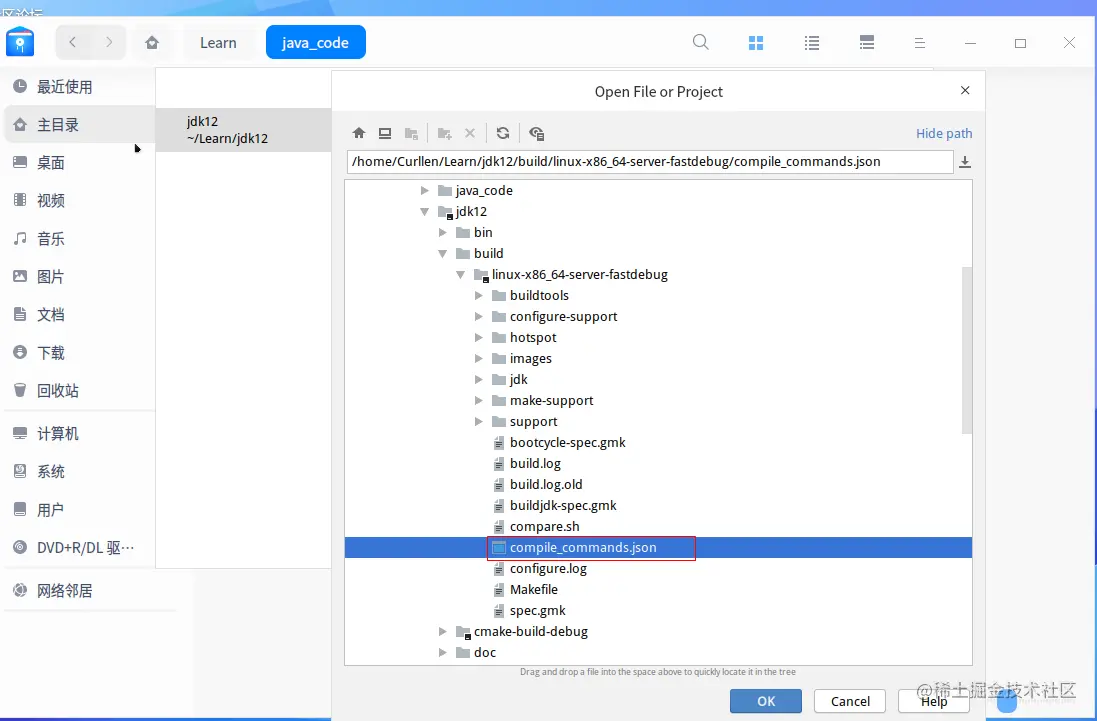Click the Help button
Screen dimensions: 1097x721
coord(934,701)
